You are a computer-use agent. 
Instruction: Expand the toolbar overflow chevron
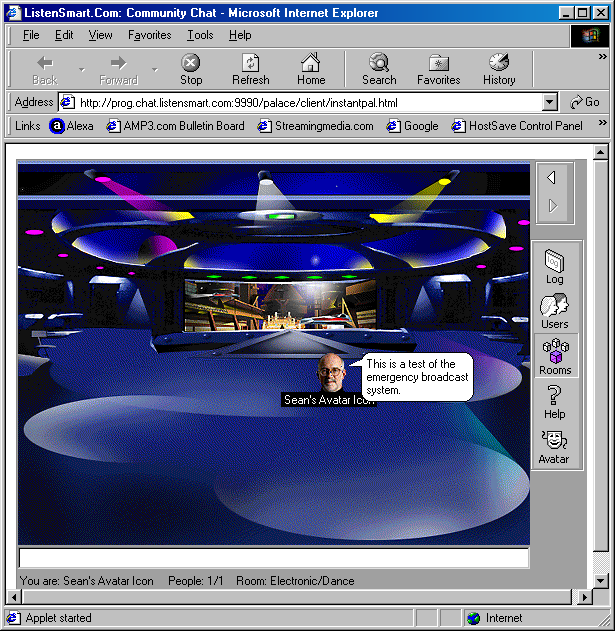click(603, 56)
